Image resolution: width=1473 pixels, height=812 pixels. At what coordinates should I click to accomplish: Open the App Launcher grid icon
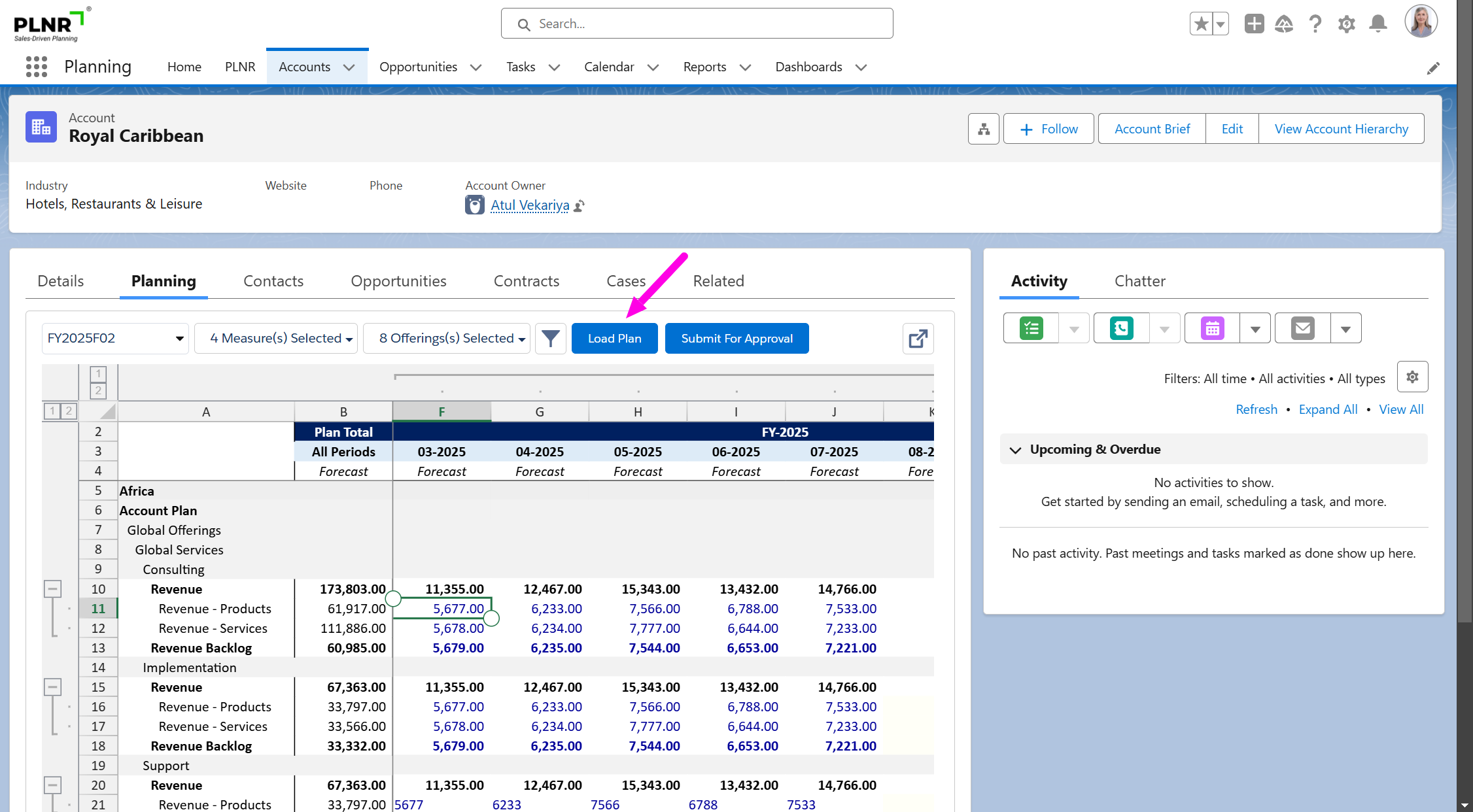(x=37, y=67)
